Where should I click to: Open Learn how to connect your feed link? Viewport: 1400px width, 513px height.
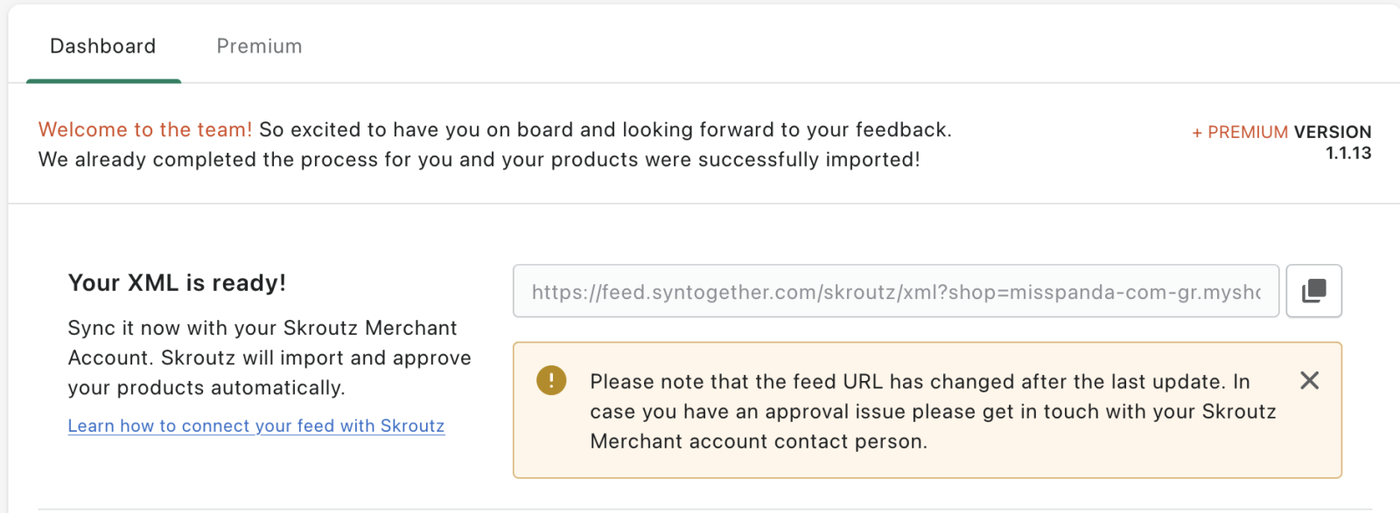point(256,426)
